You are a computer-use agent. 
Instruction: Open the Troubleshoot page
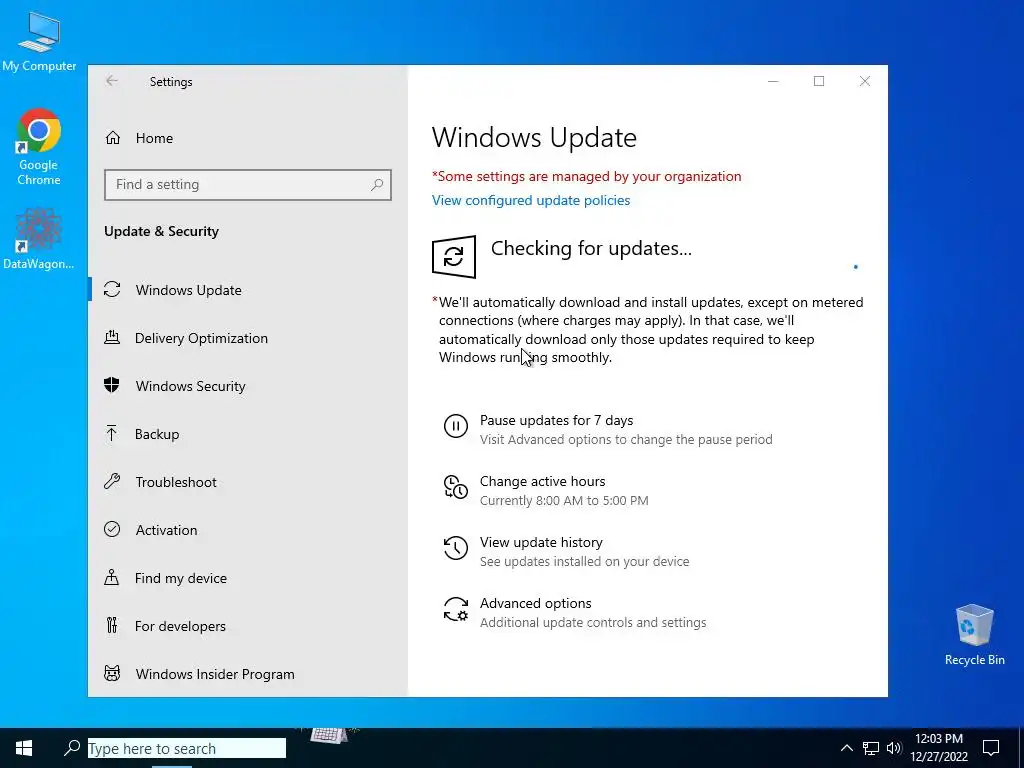248,482
